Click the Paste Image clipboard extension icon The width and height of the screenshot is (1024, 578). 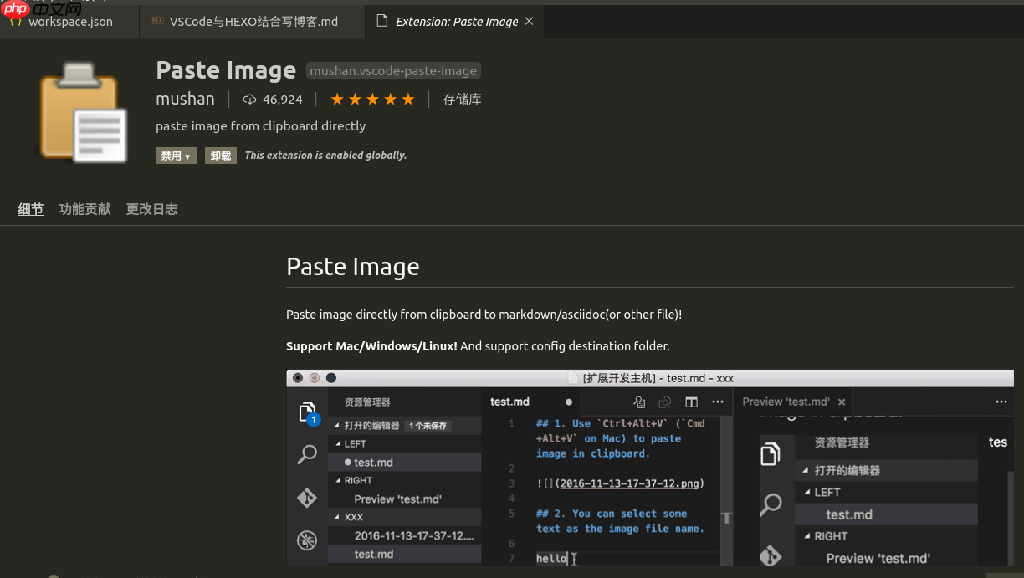(x=83, y=112)
